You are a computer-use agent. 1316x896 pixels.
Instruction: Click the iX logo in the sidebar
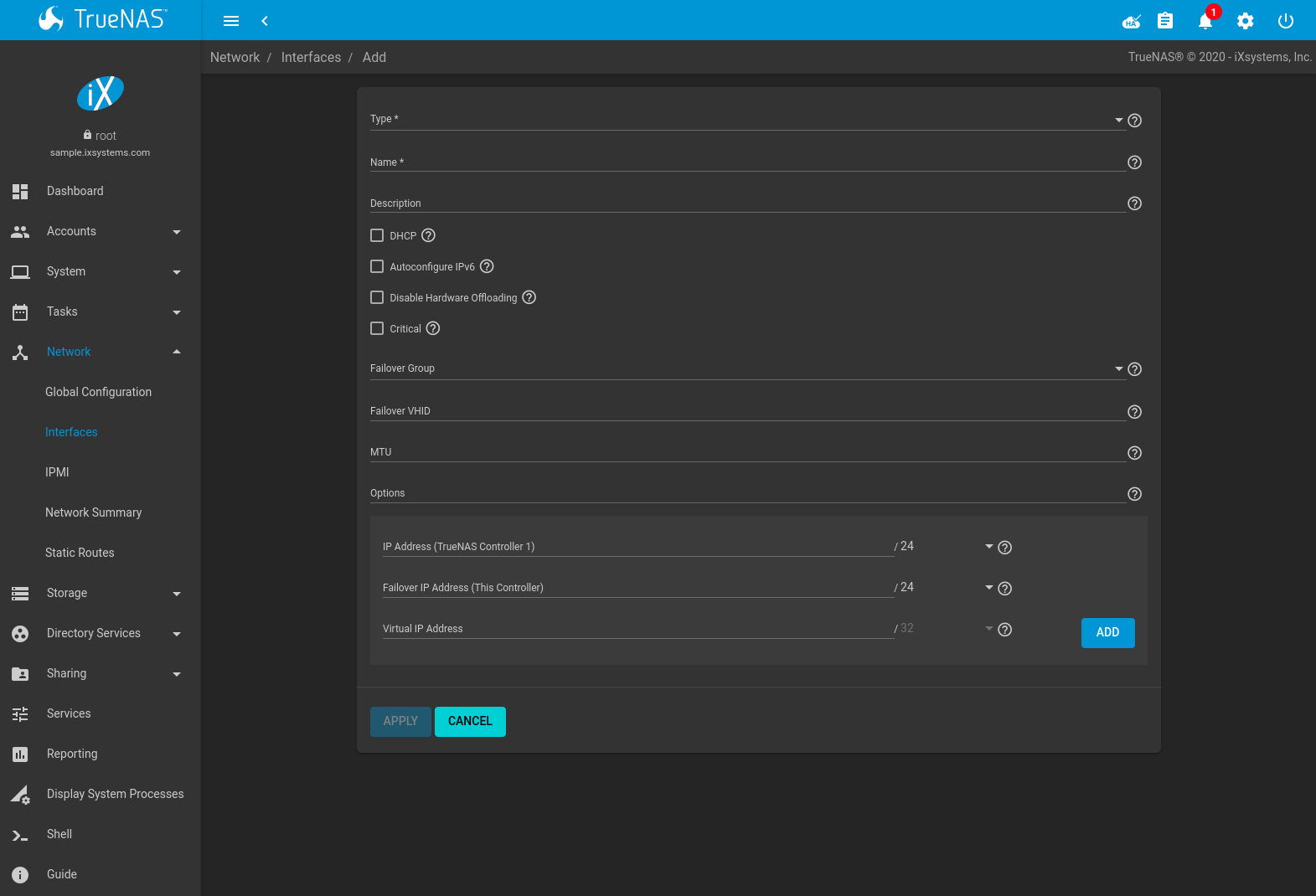click(x=101, y=94)
